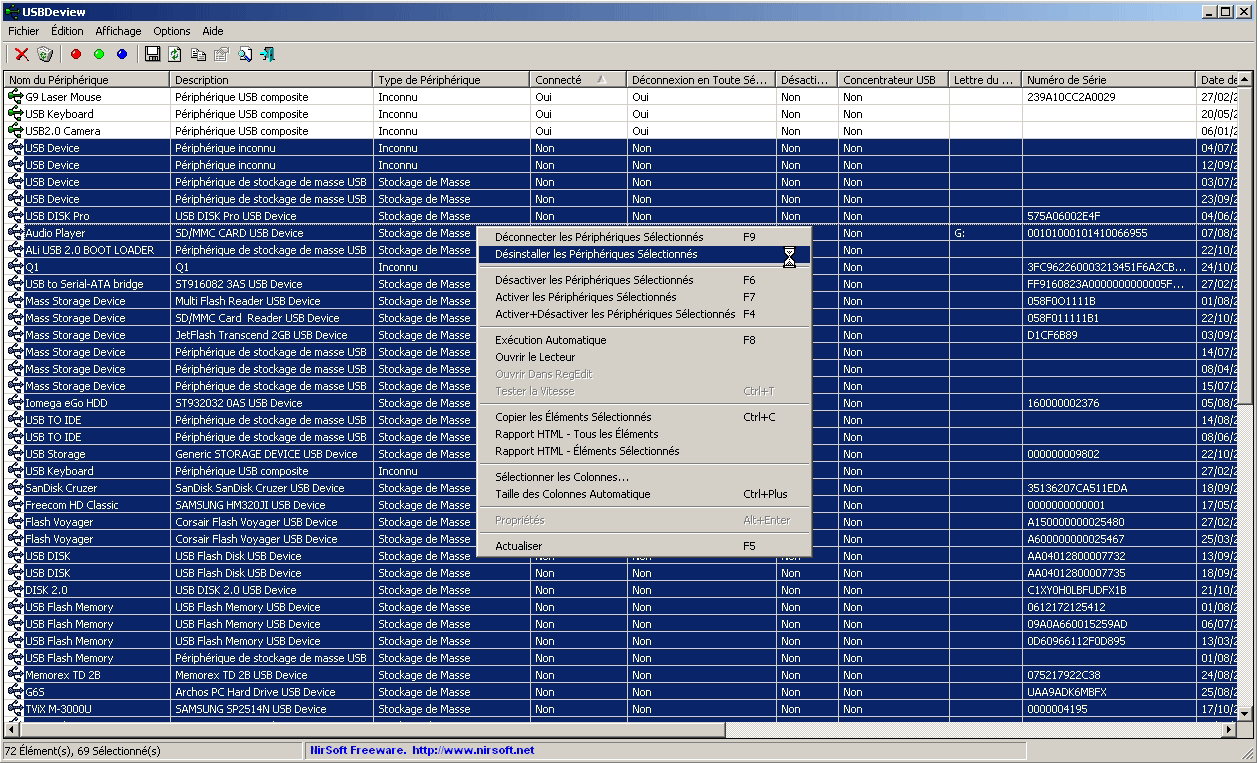The height and width of the screenshot is (763, 1257).
Task: Choose Taille des Colonnes Automatique
Action: 644,495
